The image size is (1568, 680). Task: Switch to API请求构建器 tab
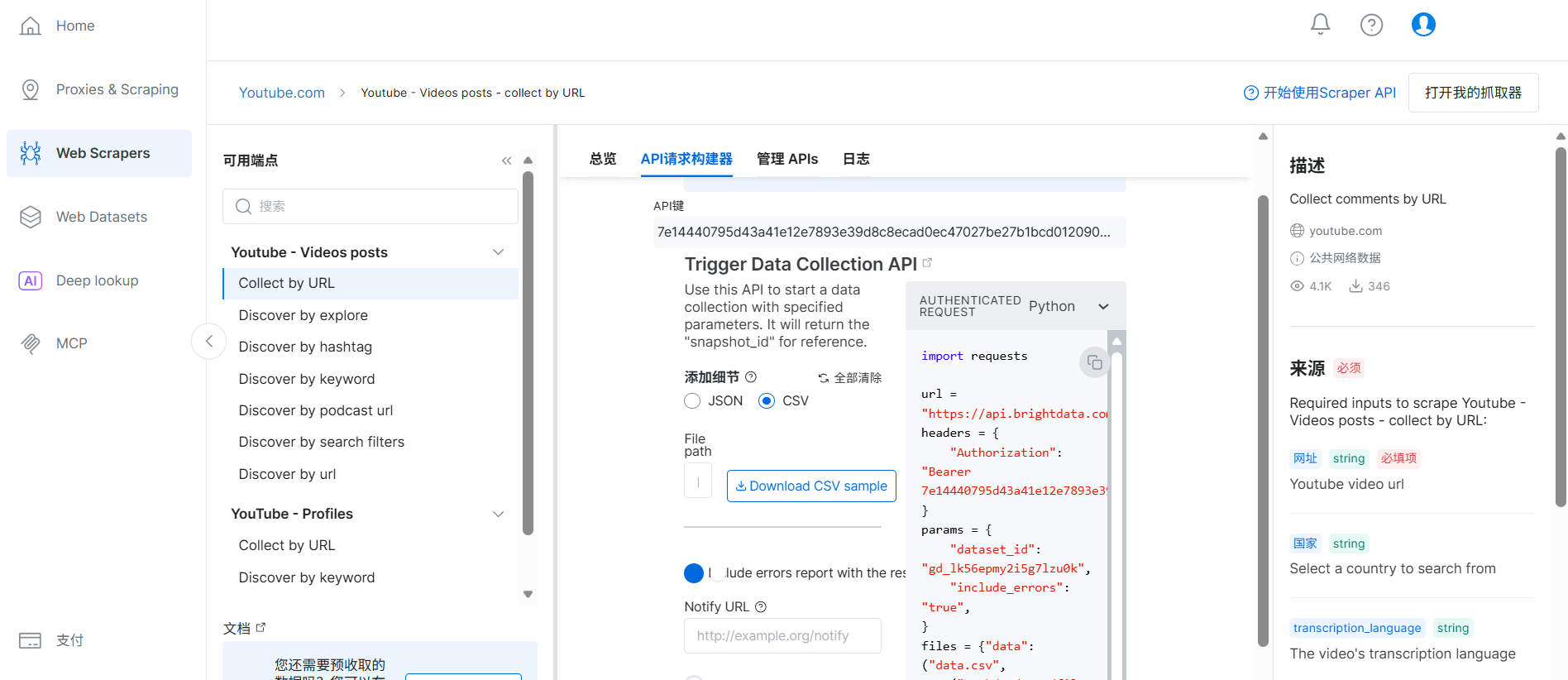pos(686,159)
